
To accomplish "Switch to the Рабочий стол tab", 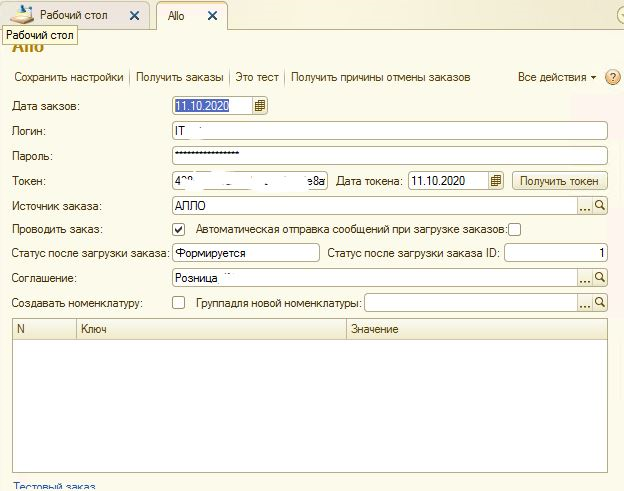I will (x=74, y=15).
